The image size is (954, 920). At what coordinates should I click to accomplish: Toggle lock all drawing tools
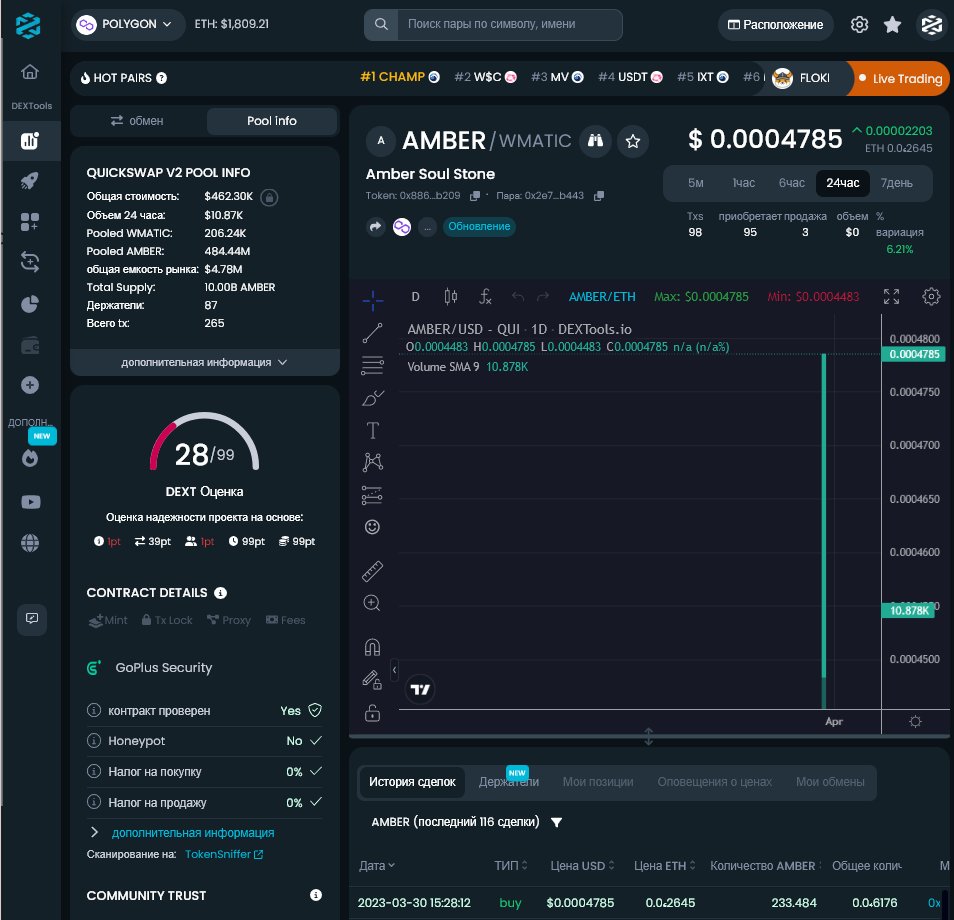[x=372, y=713]
